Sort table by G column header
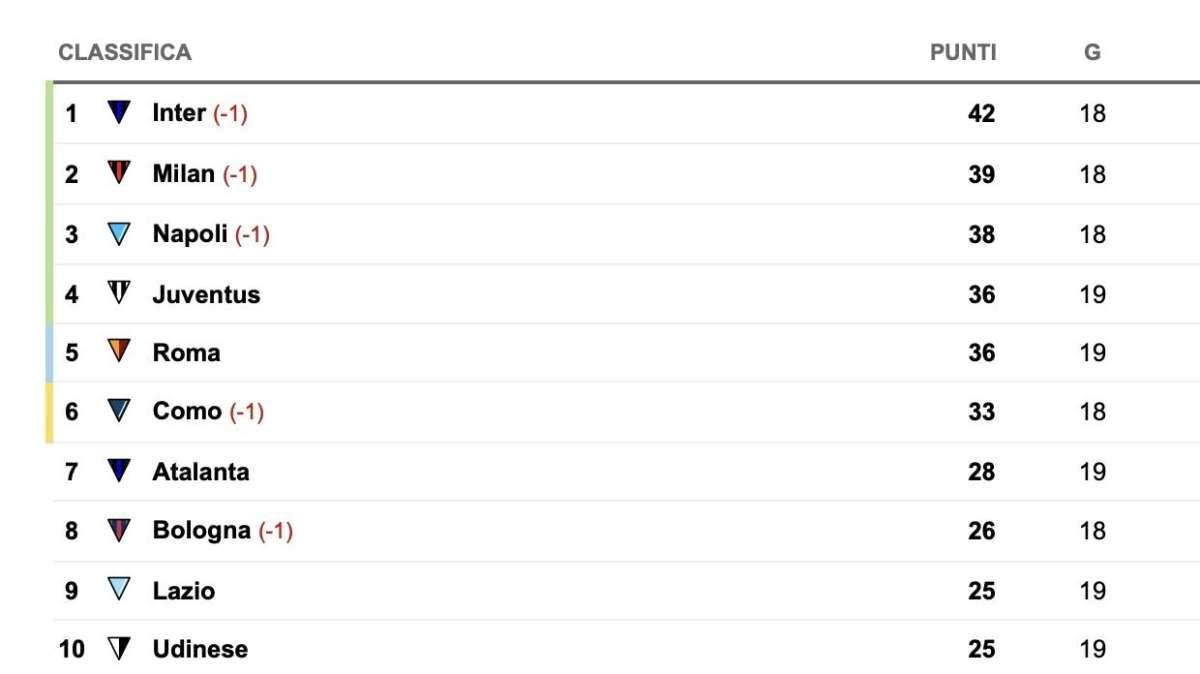This screenshot has width=1200, height=674. [1092, 52]
